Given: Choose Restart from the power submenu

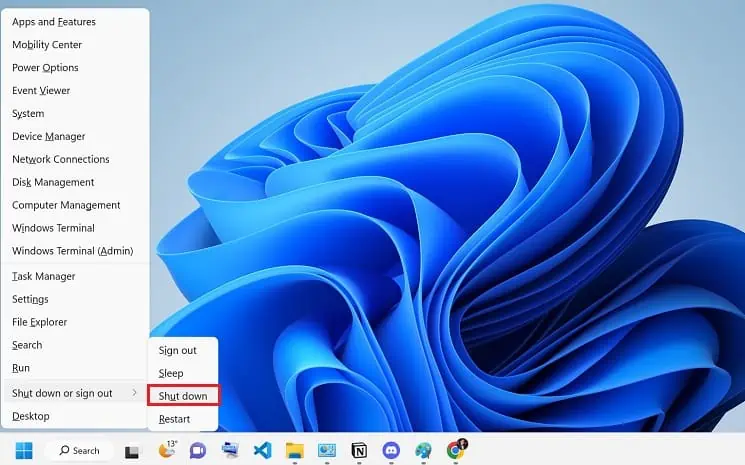Looking at the screenshot, I should coord(174,419).
